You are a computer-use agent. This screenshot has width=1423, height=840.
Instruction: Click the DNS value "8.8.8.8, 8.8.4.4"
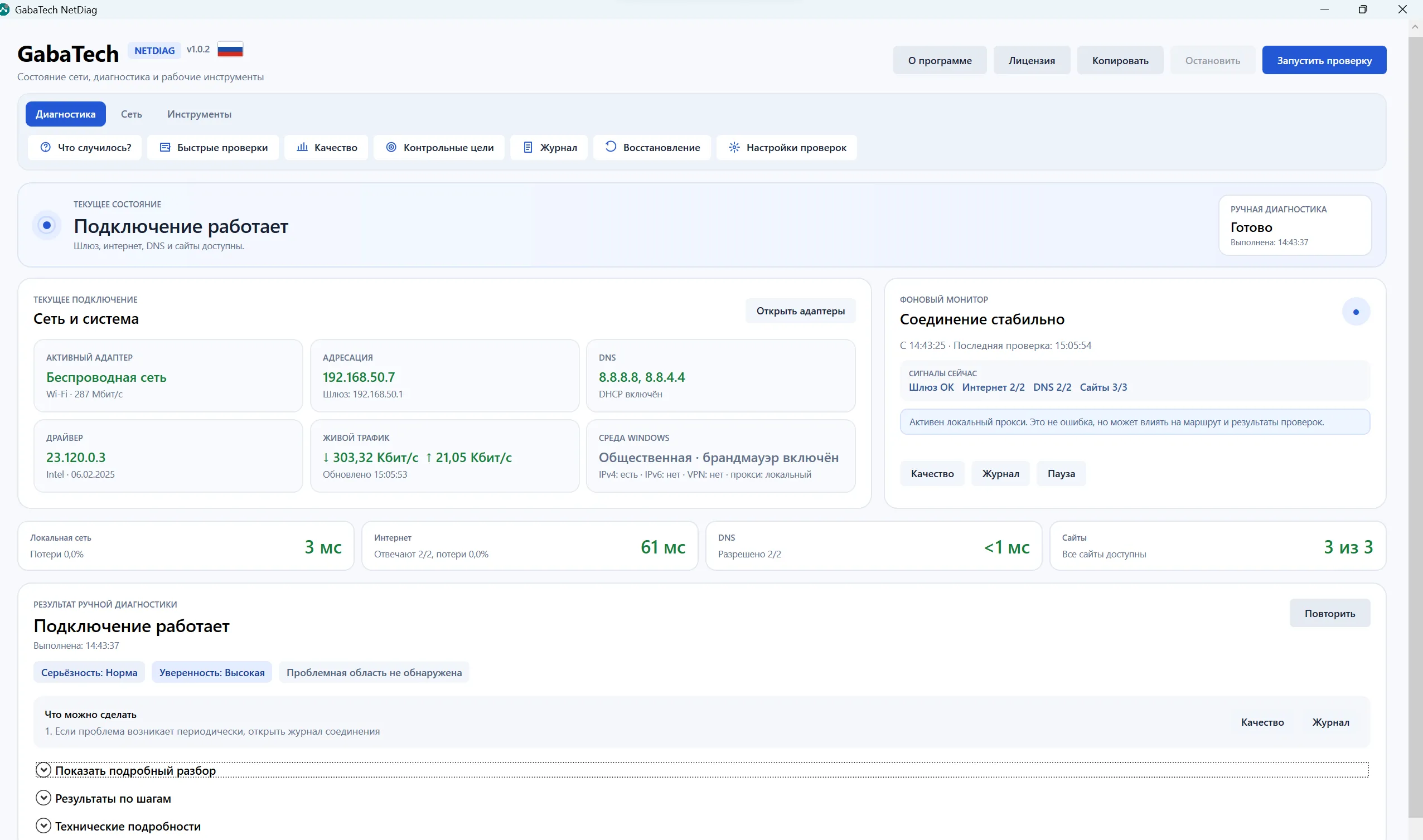click(x=642, y=377)
